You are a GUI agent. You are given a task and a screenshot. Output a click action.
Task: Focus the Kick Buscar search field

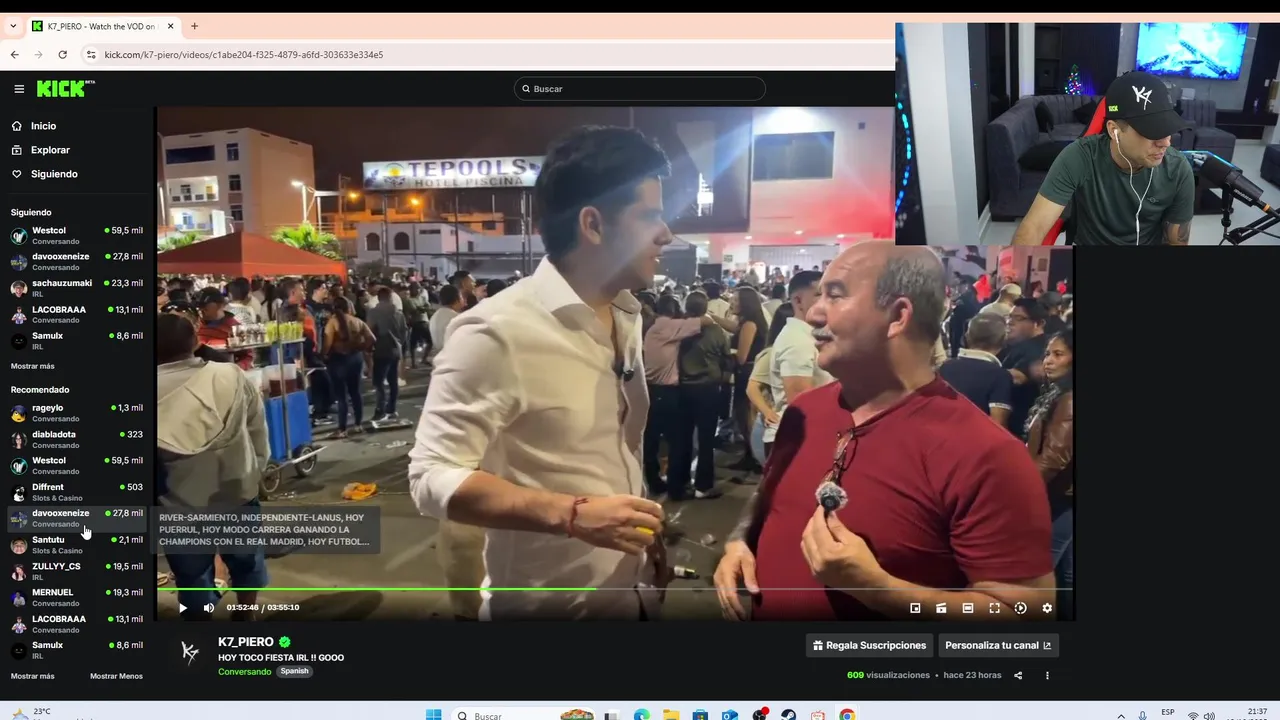coord(640,89)
